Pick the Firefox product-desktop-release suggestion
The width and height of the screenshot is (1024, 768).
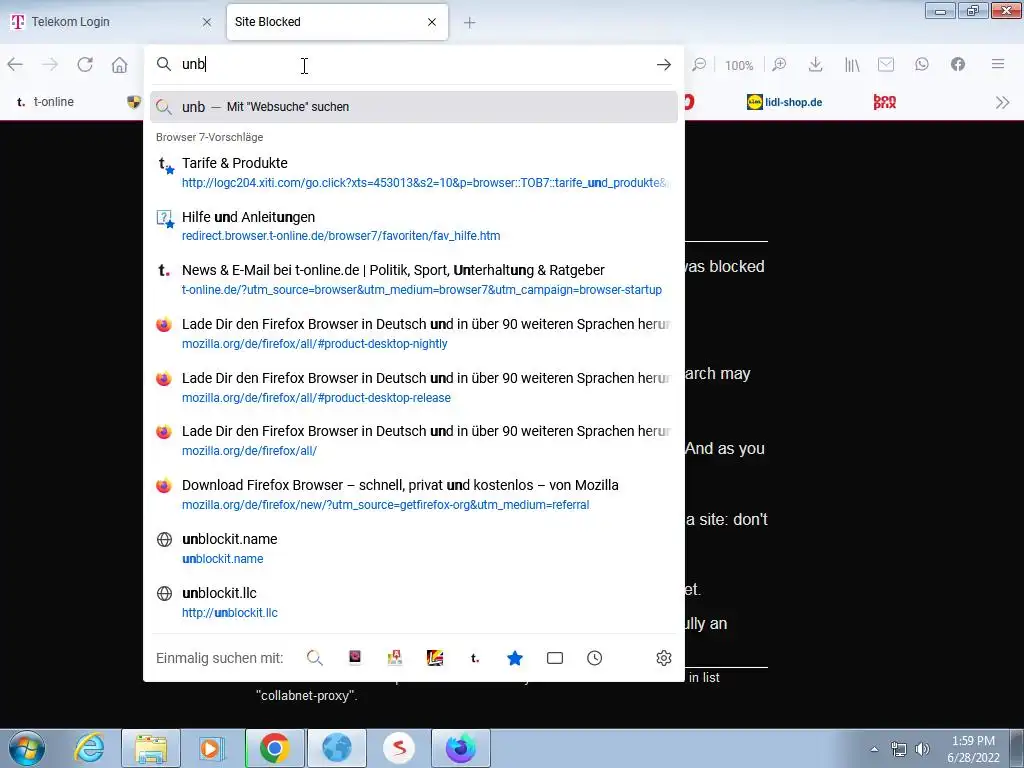click(413, 387)
